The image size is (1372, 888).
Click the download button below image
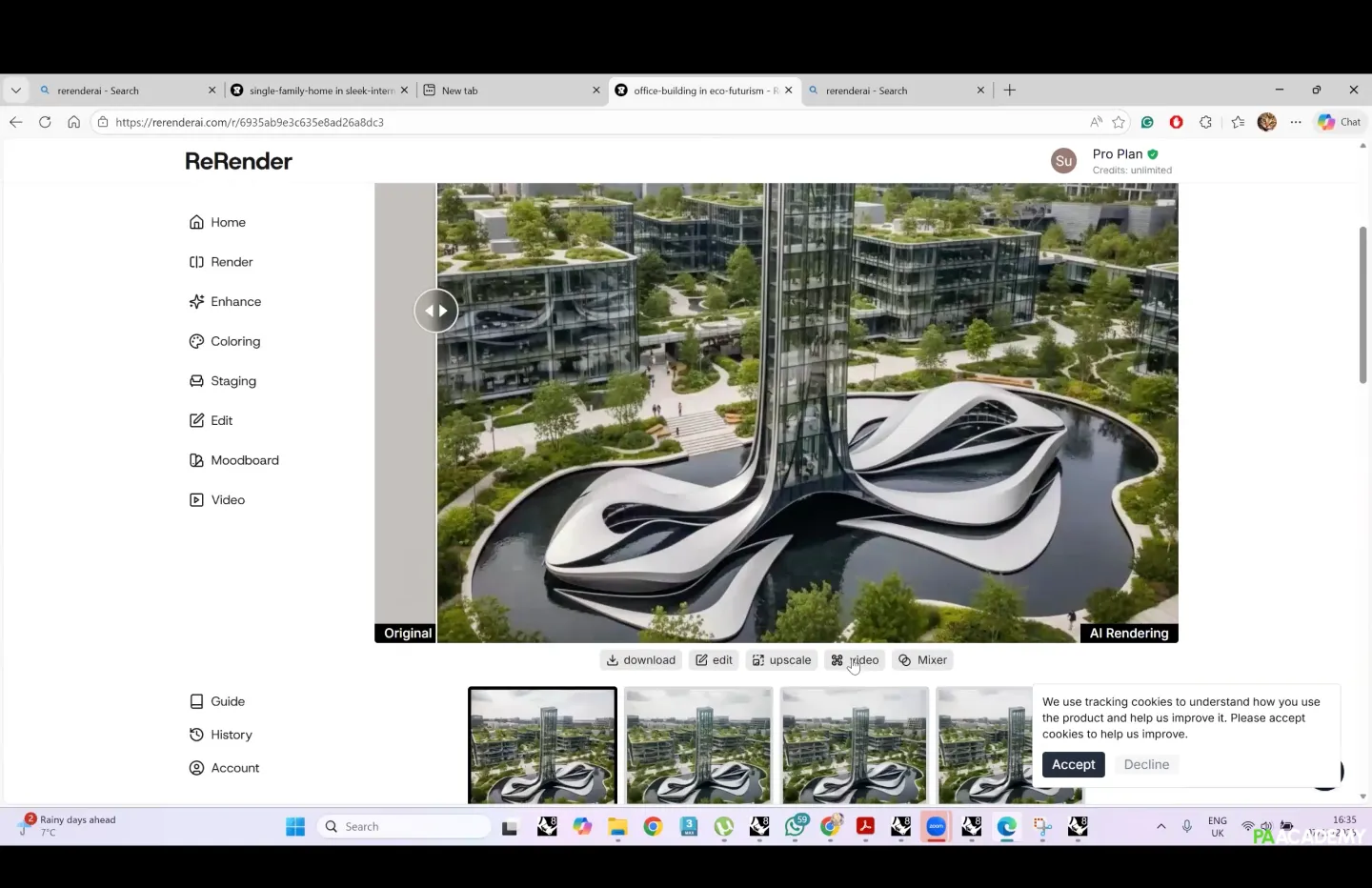(x=640, y=660)
